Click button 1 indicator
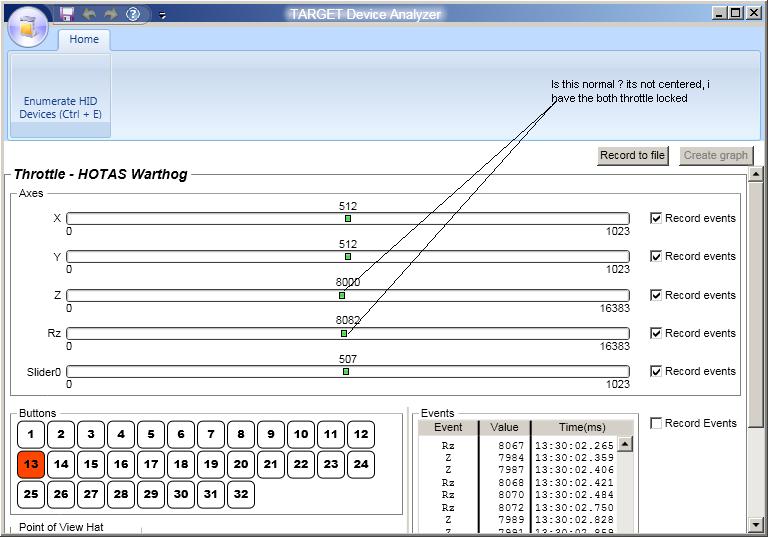This screenshot has width=768, height=537. [x=31, y=435]
